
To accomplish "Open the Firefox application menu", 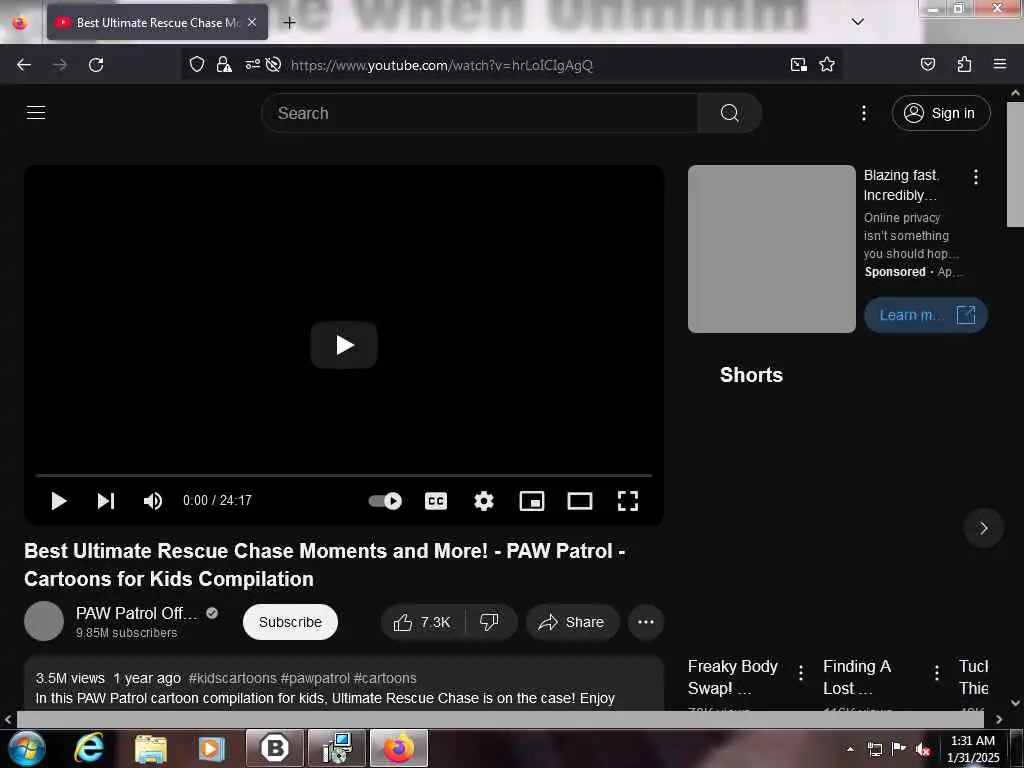I will pos(999,64).
